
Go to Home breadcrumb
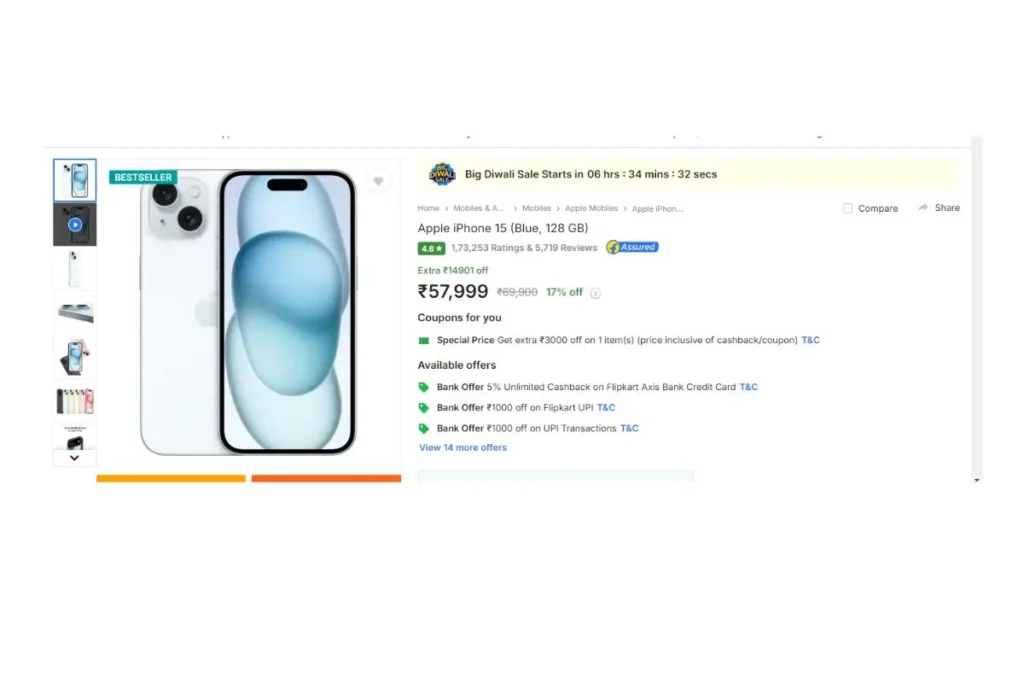coord(428,208)
